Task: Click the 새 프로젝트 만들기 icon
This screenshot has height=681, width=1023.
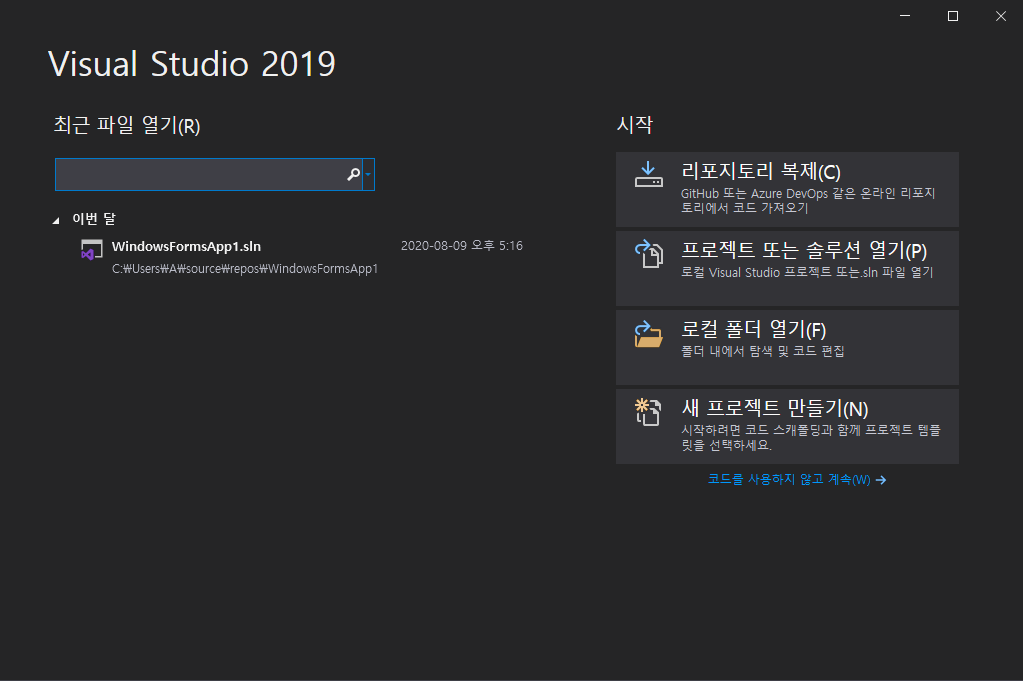Action: coord(649,412)
